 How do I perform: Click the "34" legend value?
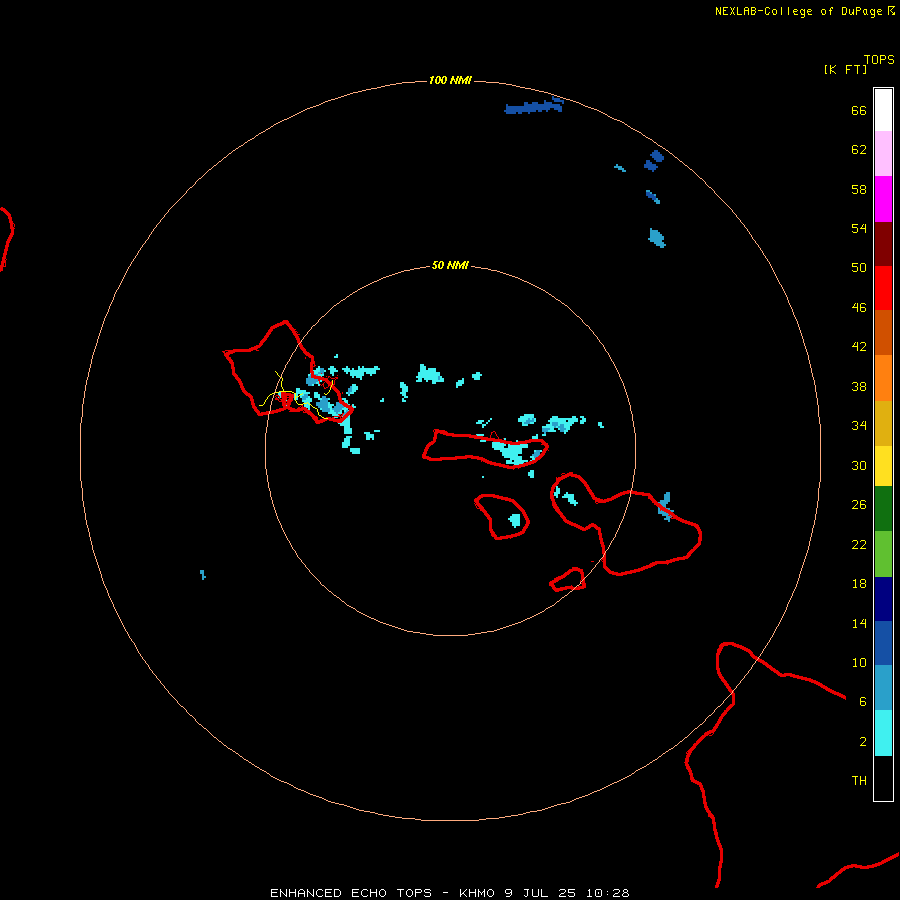(859, 426)
